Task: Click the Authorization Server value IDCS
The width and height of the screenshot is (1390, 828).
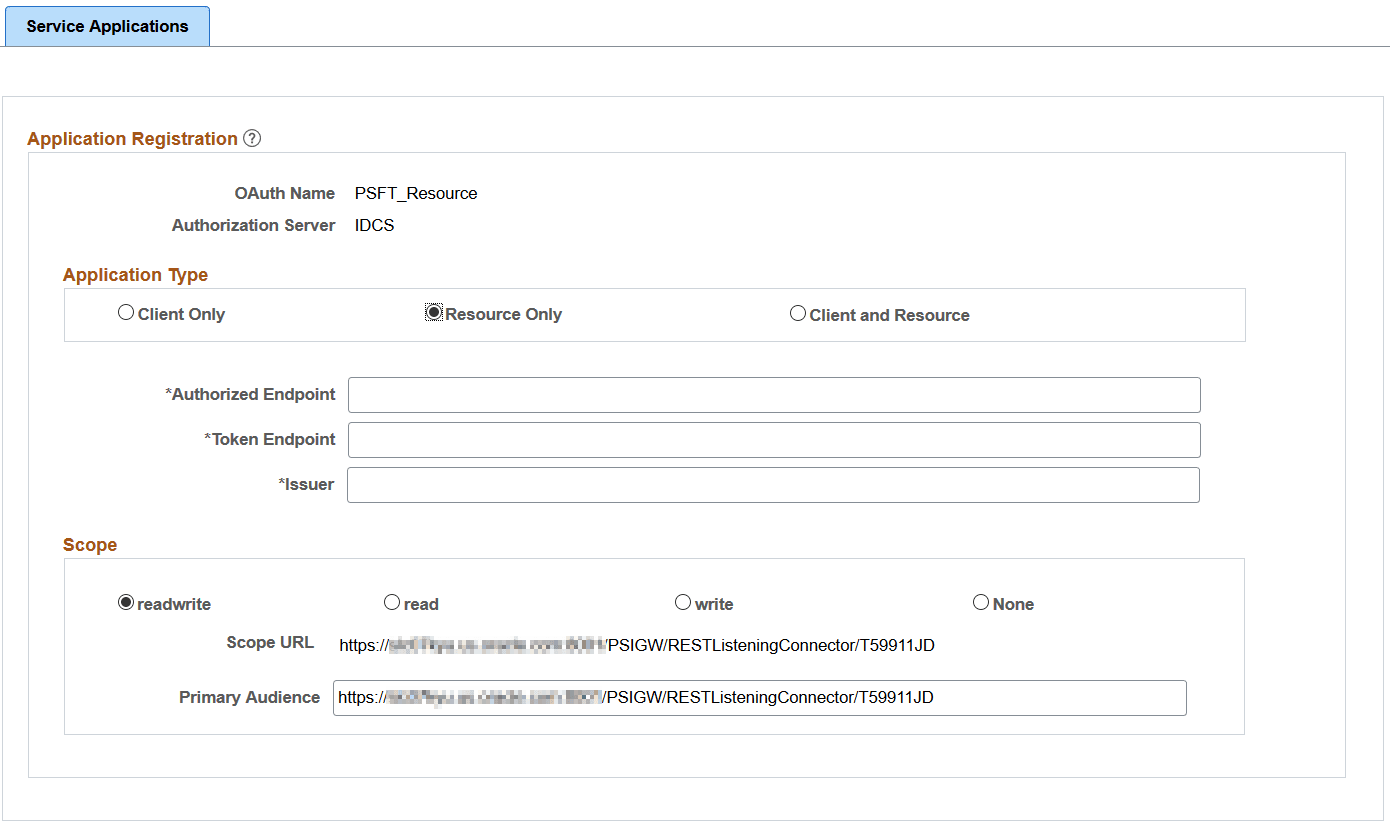Action: coord(374,225)
